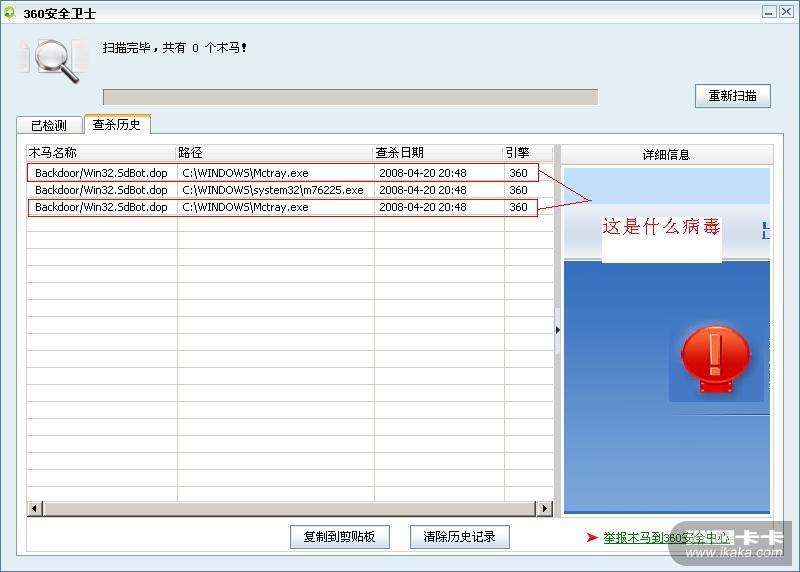
Task: Select the 查杀历史 tab
Action: 116,124
